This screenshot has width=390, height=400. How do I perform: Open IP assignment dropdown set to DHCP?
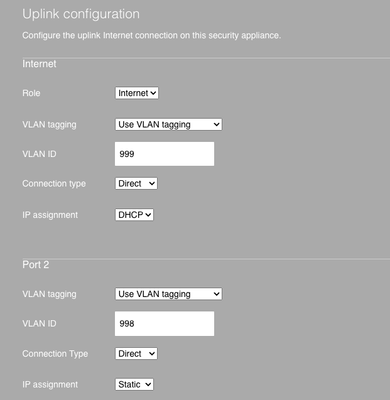pyautogui.click(x=134, y=215)
